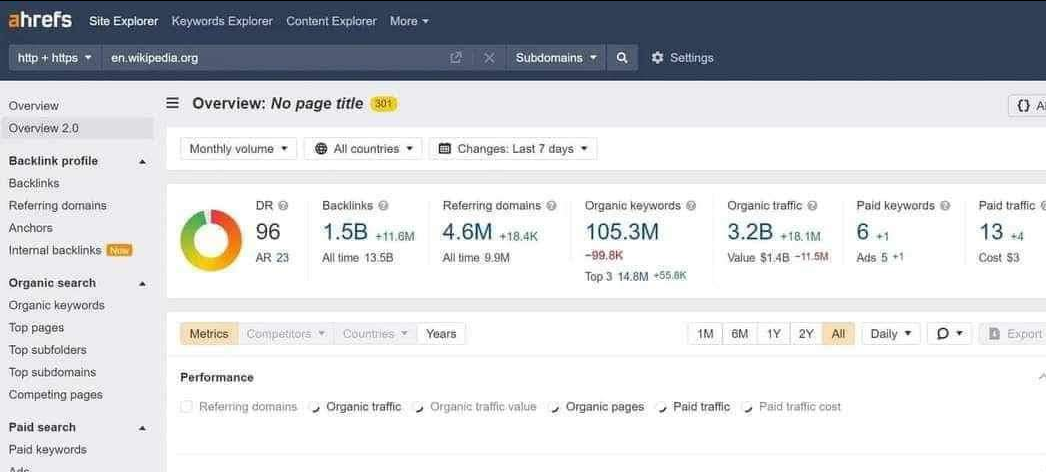1046x472 pixels.
Task: Click the Paid keywords help icon
Action: pos(945,206)
